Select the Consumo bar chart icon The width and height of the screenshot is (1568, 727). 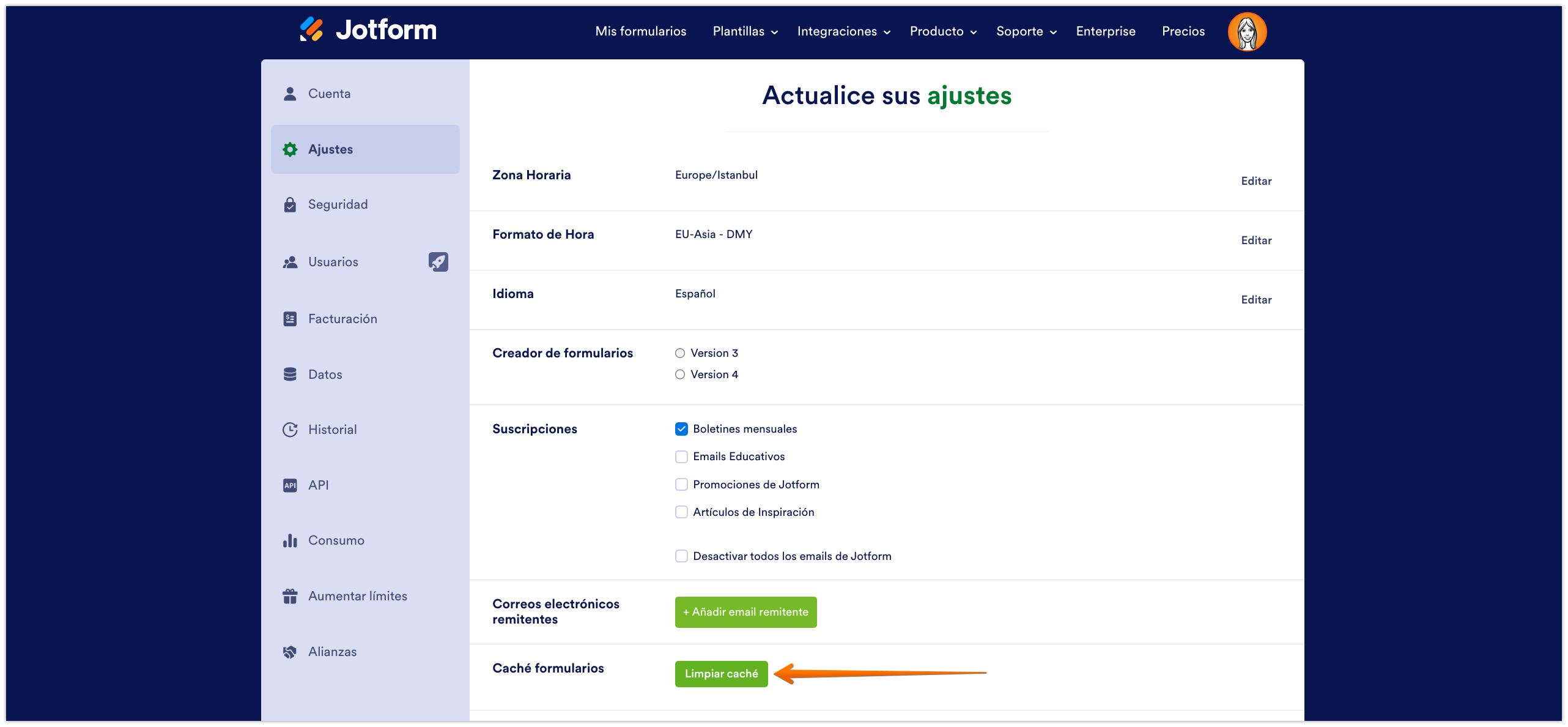tap(290, 540)
